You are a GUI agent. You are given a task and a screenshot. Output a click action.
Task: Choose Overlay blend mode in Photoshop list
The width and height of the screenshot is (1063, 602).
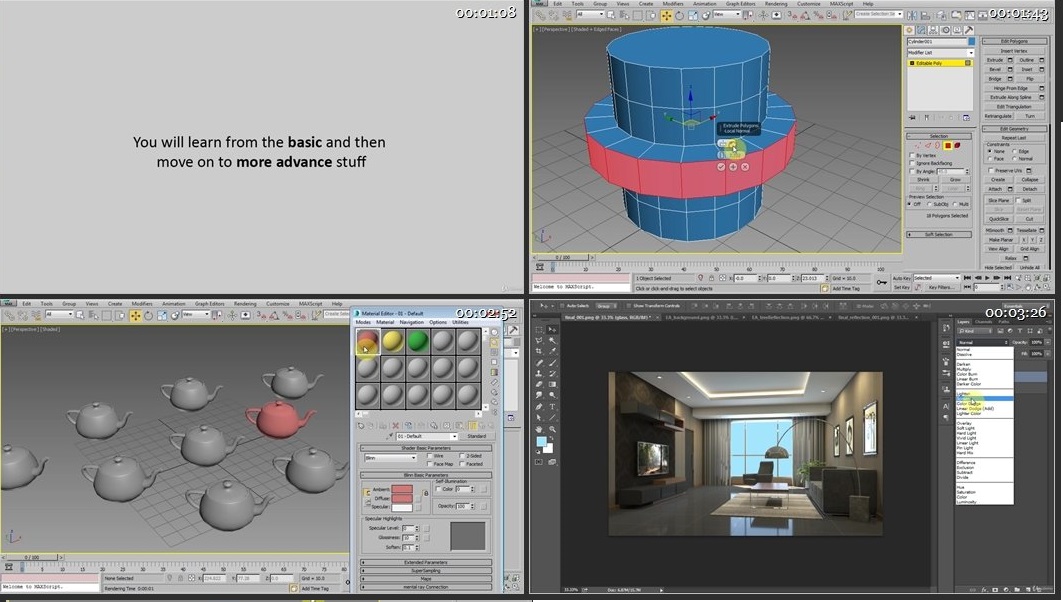(x=963, y=424)
